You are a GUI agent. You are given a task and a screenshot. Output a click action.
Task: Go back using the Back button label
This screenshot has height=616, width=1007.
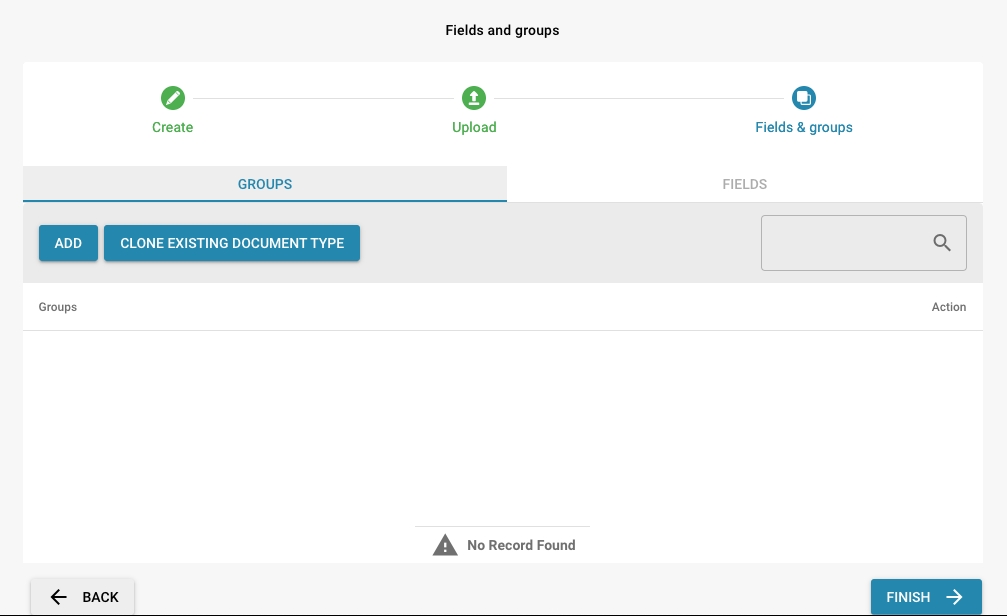pos(100,597)
